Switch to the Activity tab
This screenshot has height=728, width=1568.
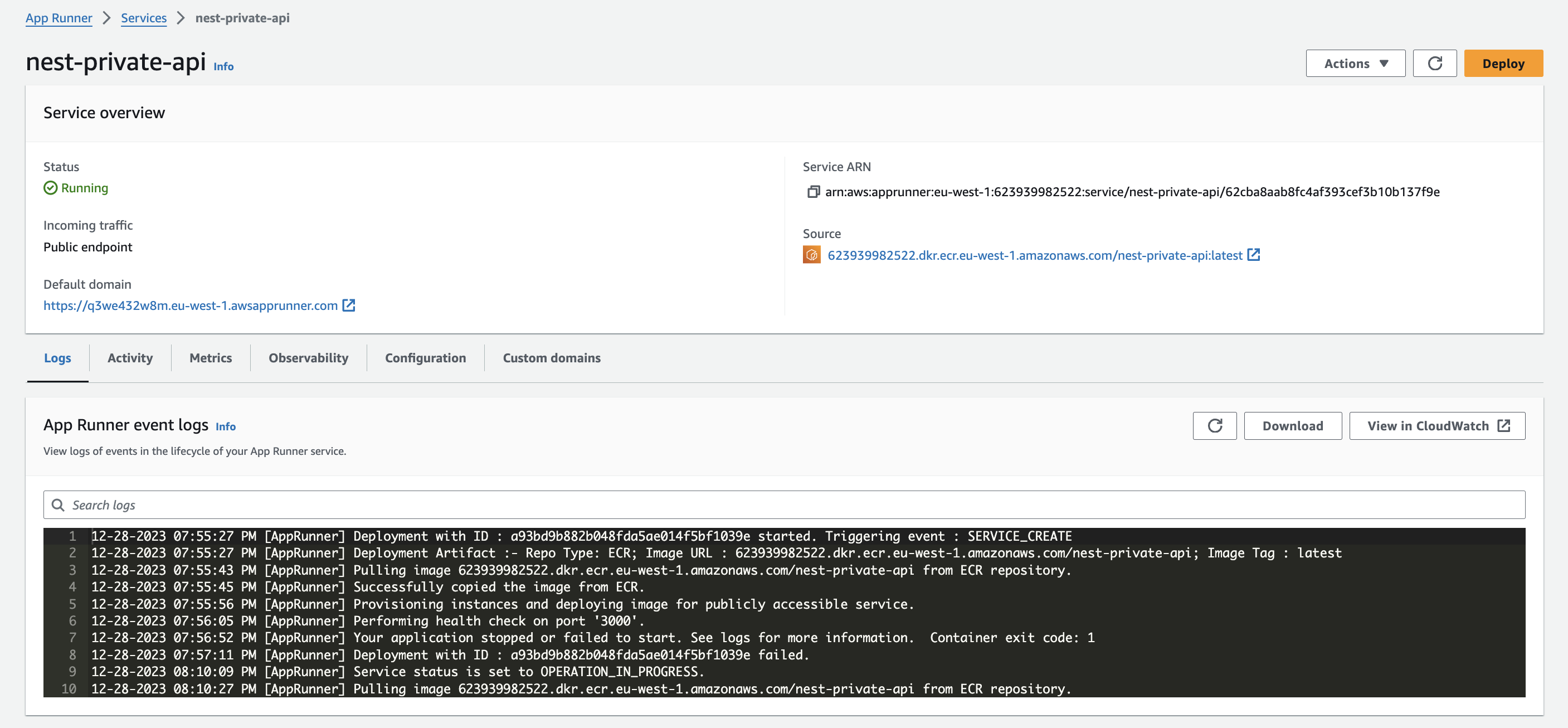point(130,358)
